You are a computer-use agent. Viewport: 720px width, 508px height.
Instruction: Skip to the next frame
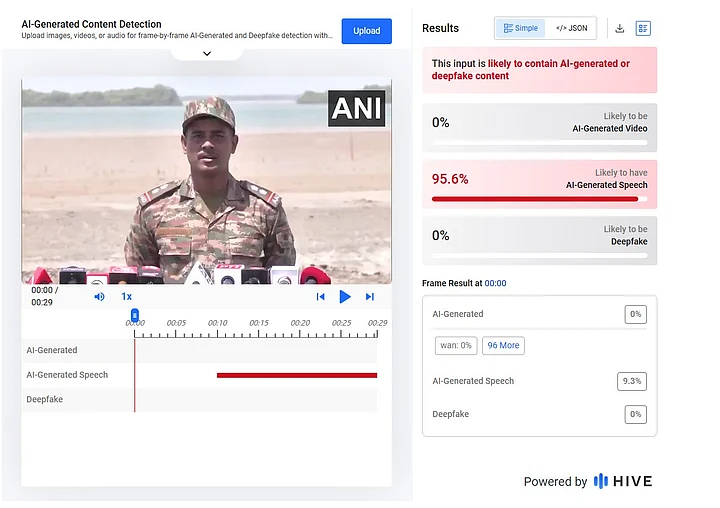coord(370,297)
